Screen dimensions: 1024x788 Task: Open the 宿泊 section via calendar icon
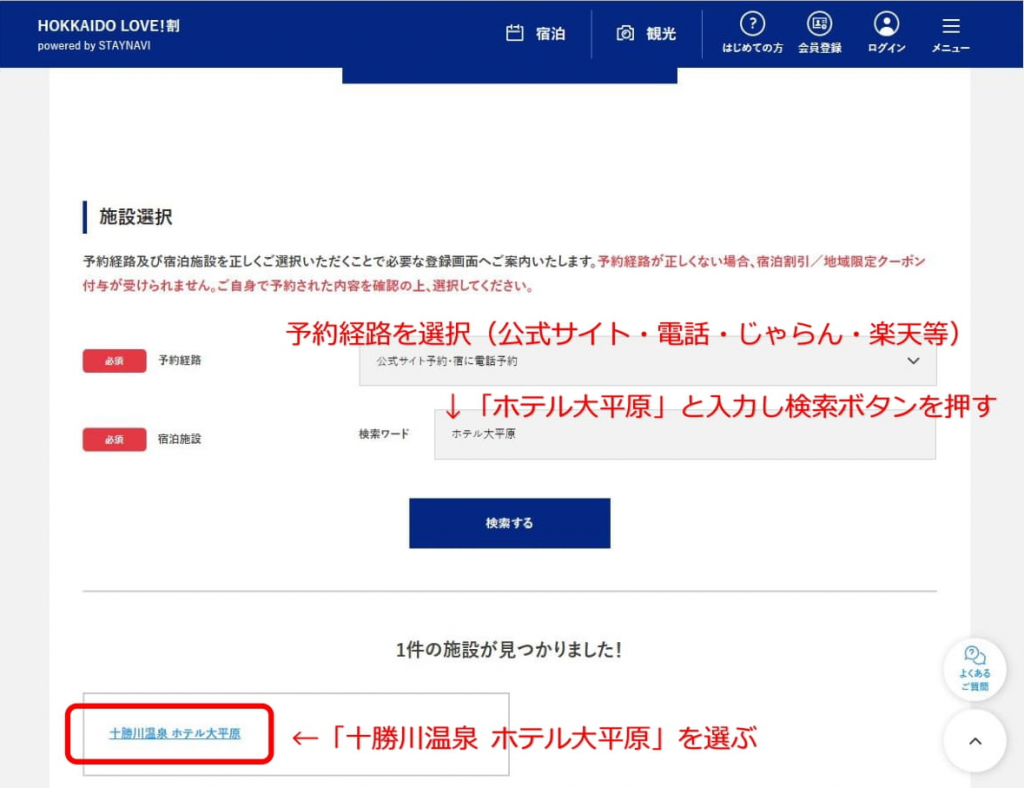click(515, 33)
